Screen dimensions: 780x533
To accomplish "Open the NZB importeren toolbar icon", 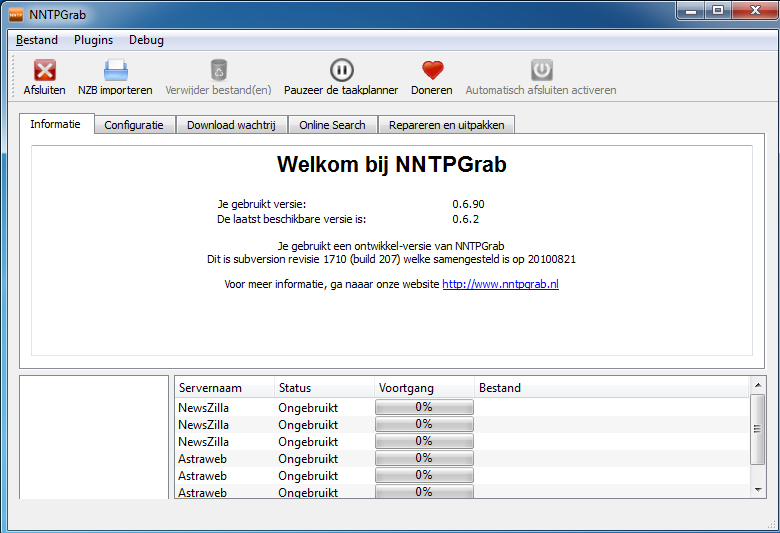I will [115, 70].
